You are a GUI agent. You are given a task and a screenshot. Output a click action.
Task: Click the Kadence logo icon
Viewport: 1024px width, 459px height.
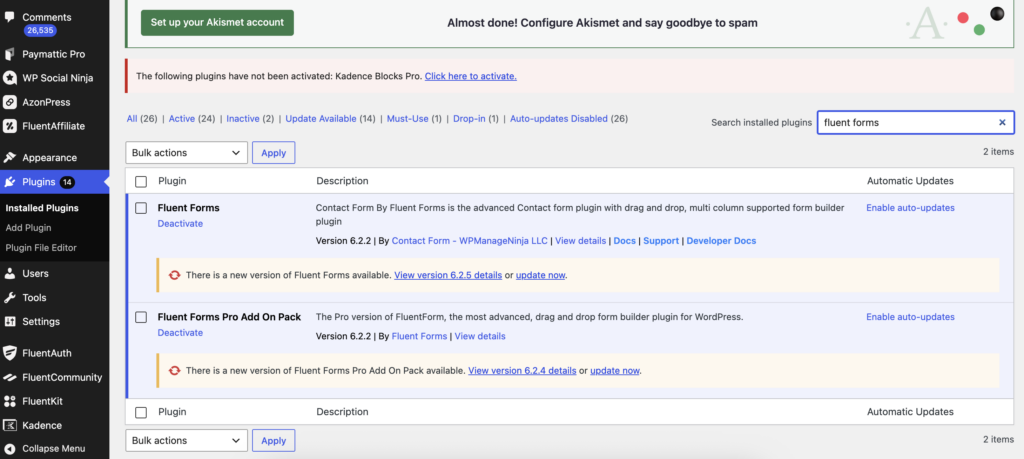tap(10, 425)
